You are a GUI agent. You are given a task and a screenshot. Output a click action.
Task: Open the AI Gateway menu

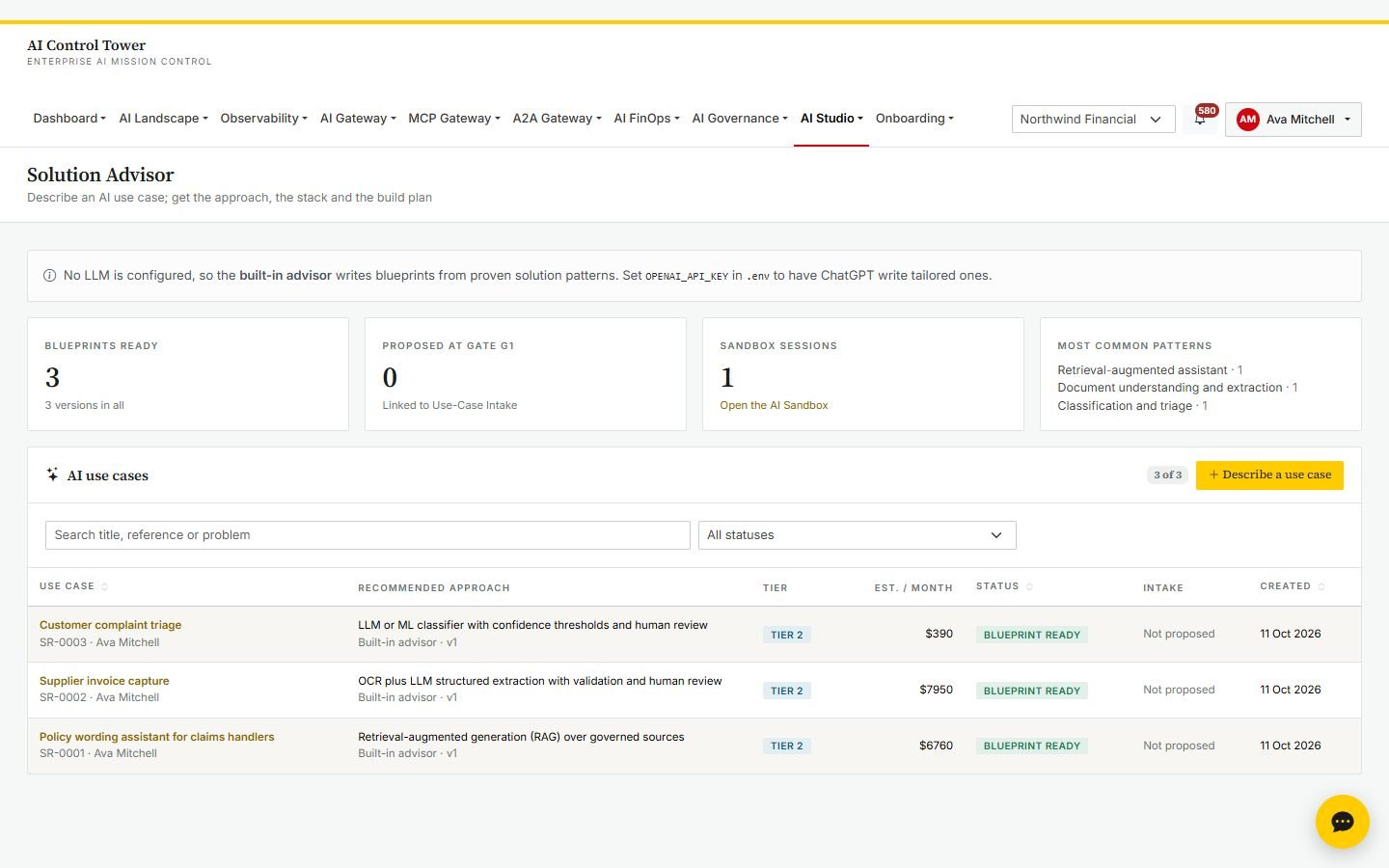(358, 119)
